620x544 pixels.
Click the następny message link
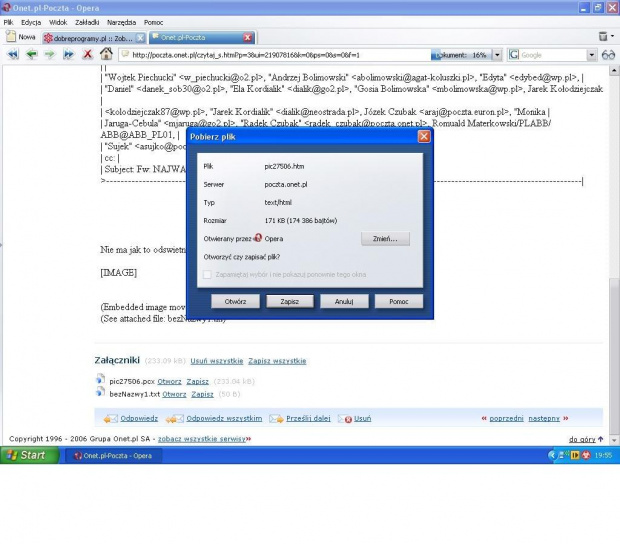tap(544, 418)
